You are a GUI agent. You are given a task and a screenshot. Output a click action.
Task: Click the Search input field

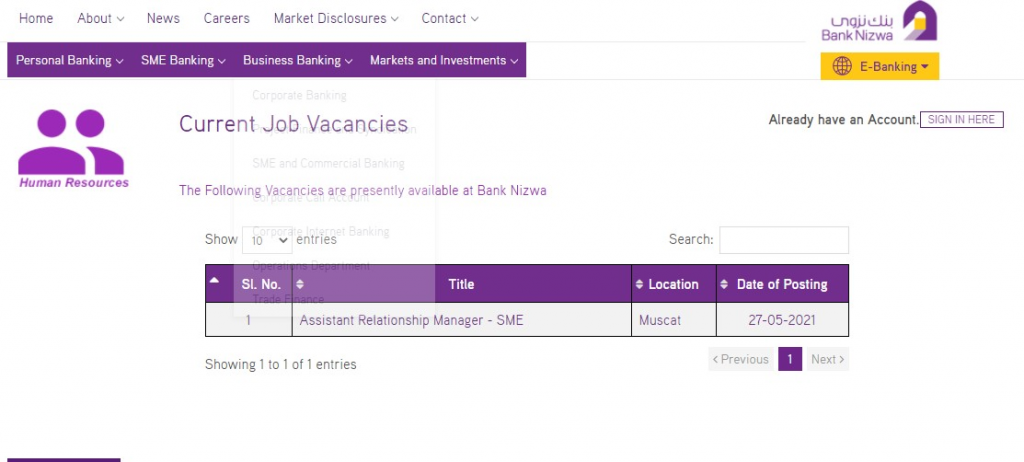click(x=783, y=240)
